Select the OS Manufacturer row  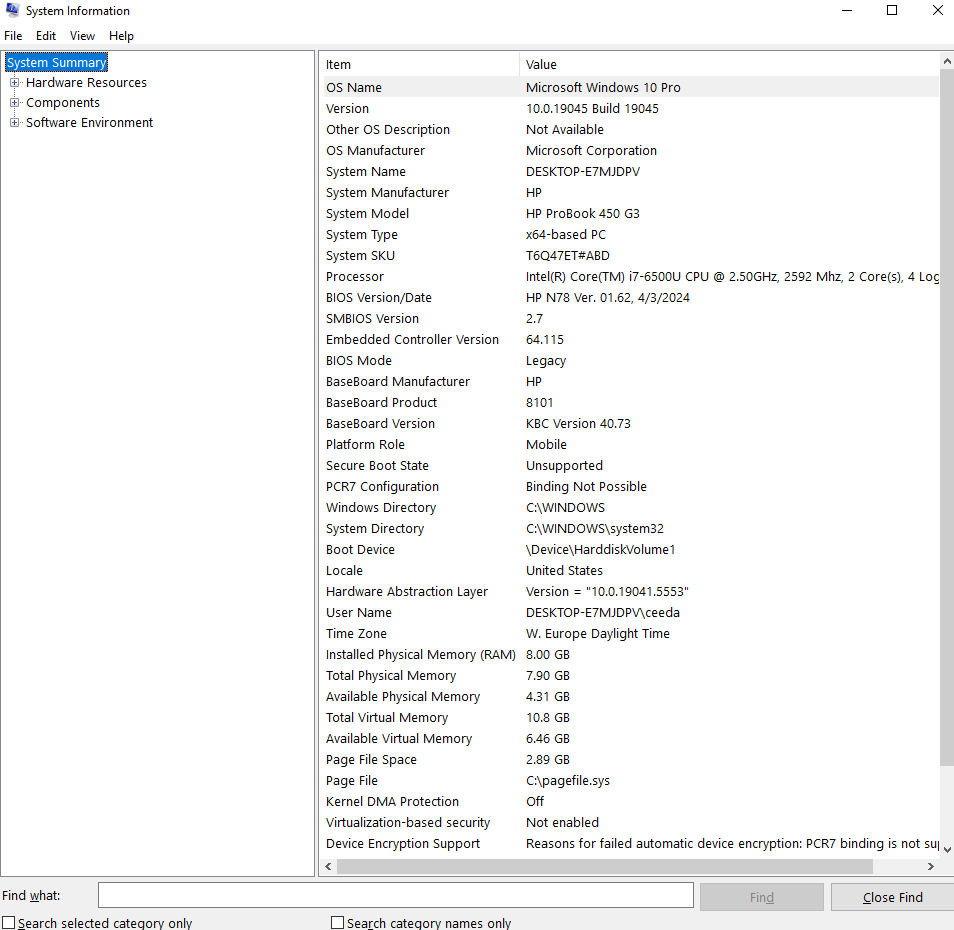[x=629, y=150]
